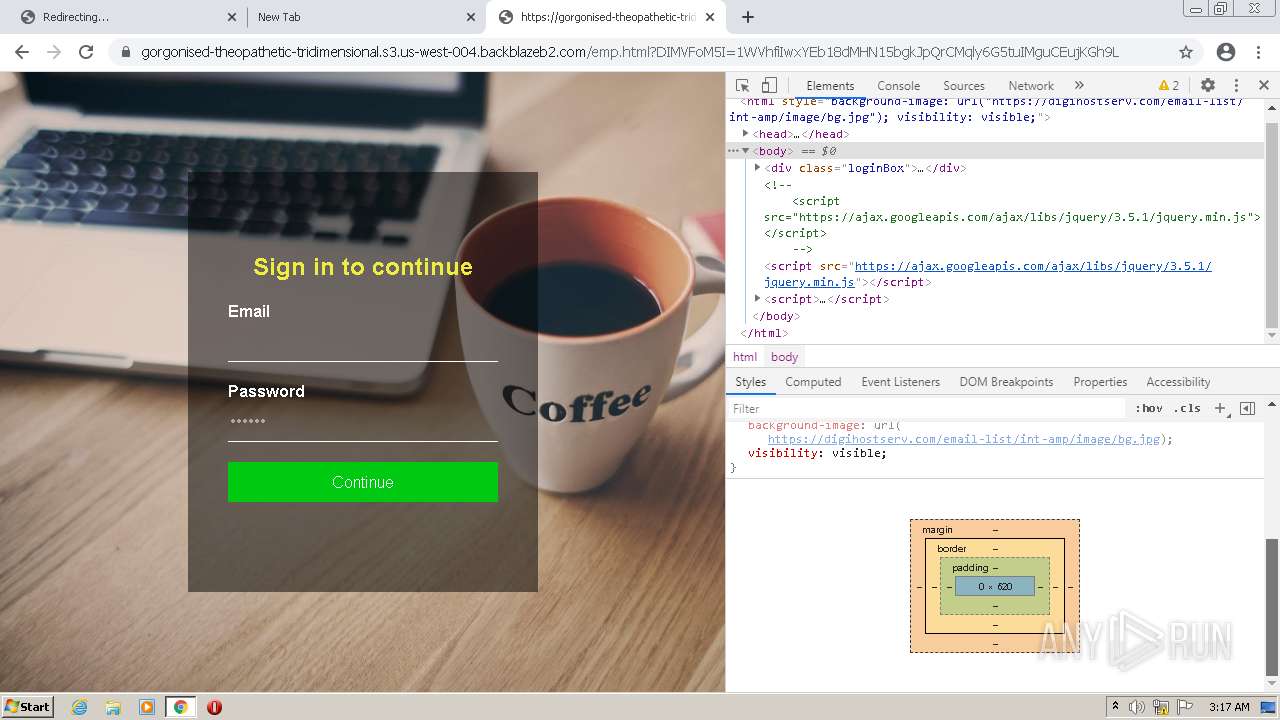Click the warnings count indicator
This screenshot has height=720, width=1280.
pyautogui.click(x=1169, y=86)
